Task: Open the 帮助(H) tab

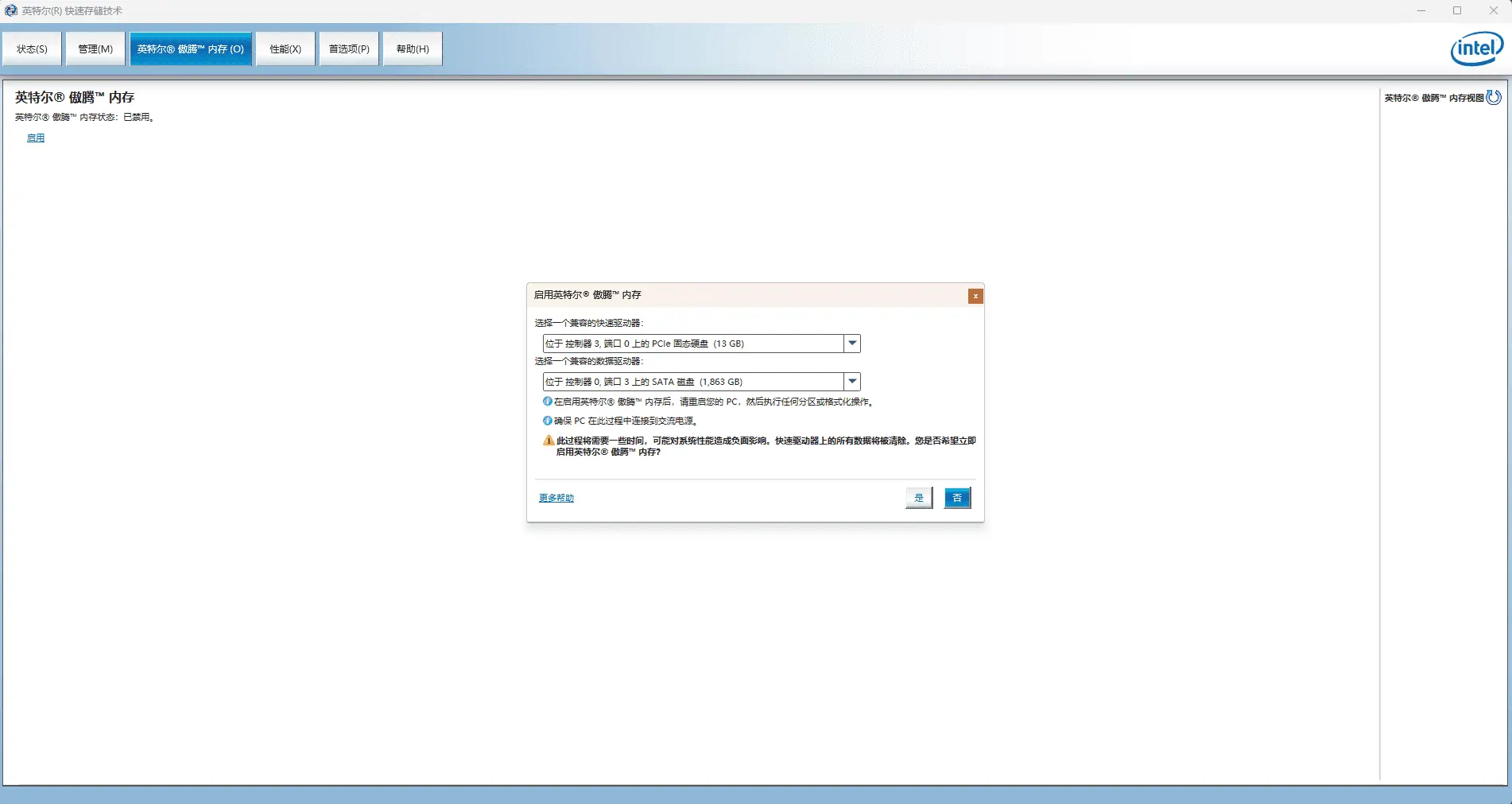Action: (x=413, y=49)
